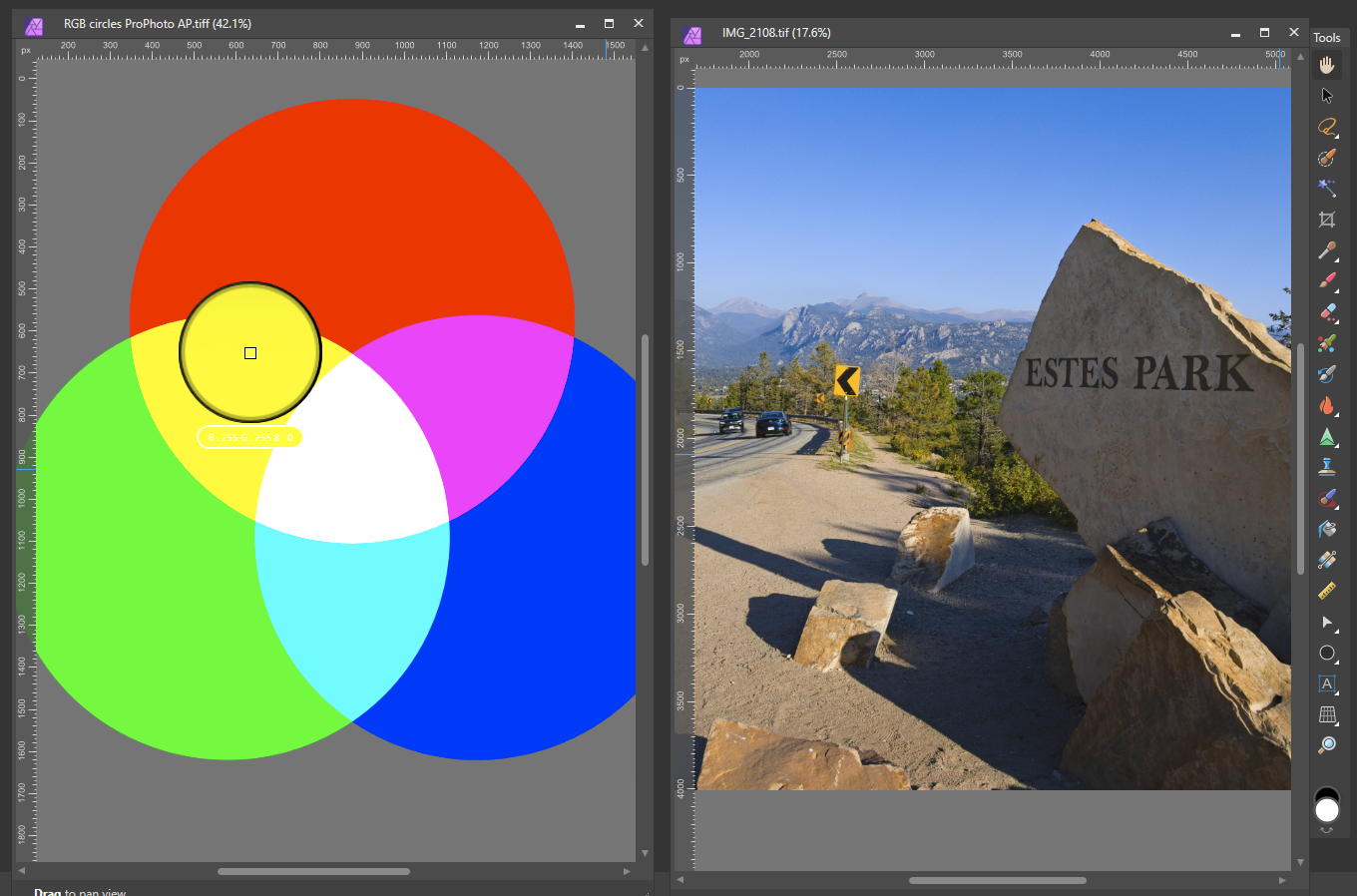Viewport: 1357px width, 896px height.
Task: Click the black secondary color swatch
Action: [1327, 791]
